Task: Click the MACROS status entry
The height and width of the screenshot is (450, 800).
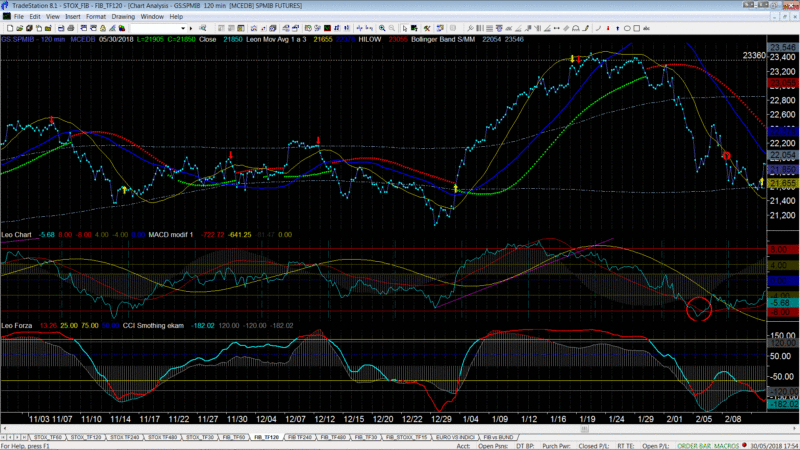Action: pyautogui.click(x=727, y=446)
